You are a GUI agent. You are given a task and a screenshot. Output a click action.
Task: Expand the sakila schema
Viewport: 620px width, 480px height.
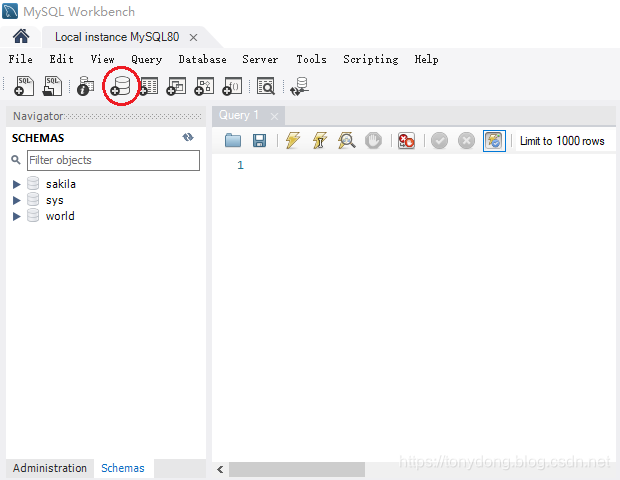tap(16, 184)
